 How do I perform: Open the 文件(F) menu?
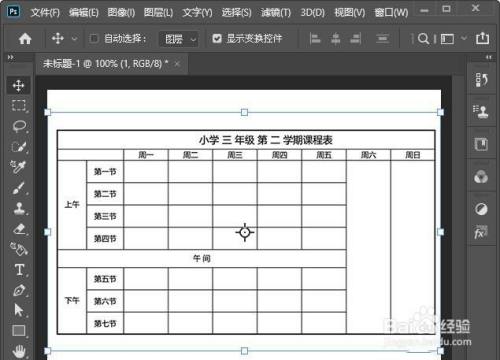click(x=45, y=13)
